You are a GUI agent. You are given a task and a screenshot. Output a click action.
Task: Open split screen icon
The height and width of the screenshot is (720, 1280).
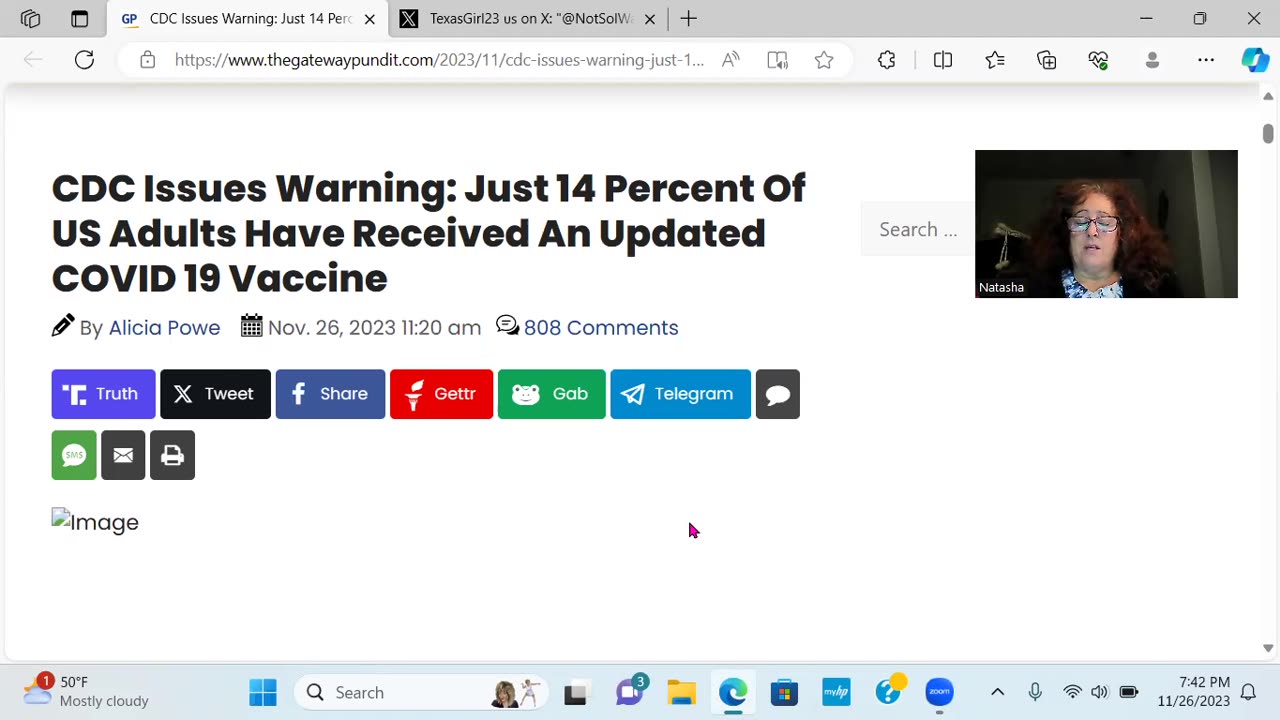(x=942, y=60)
